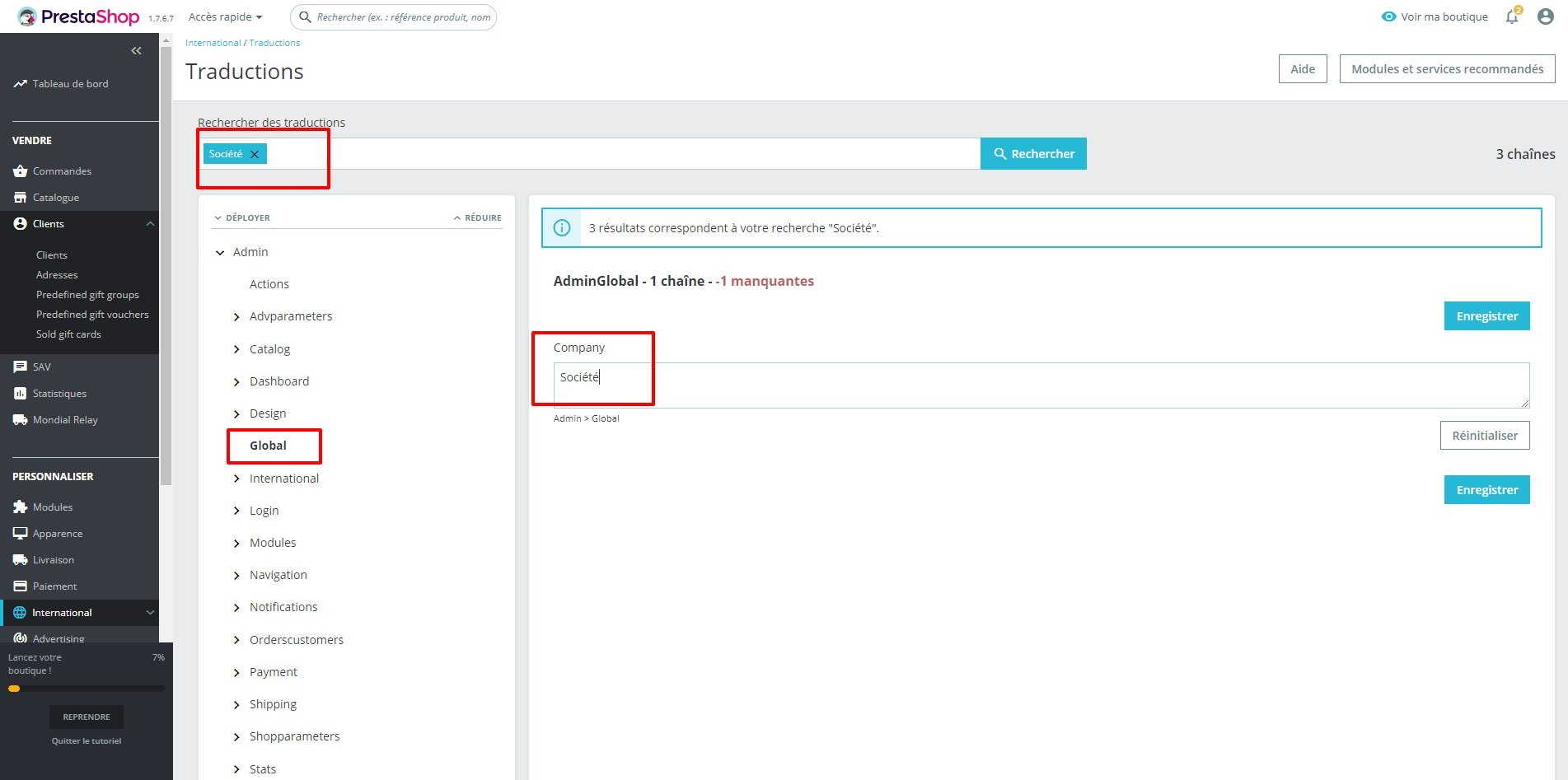The image size is (1568, 780).
Task: Click Quitter le tutoriel link
Action: click(87, 741)
